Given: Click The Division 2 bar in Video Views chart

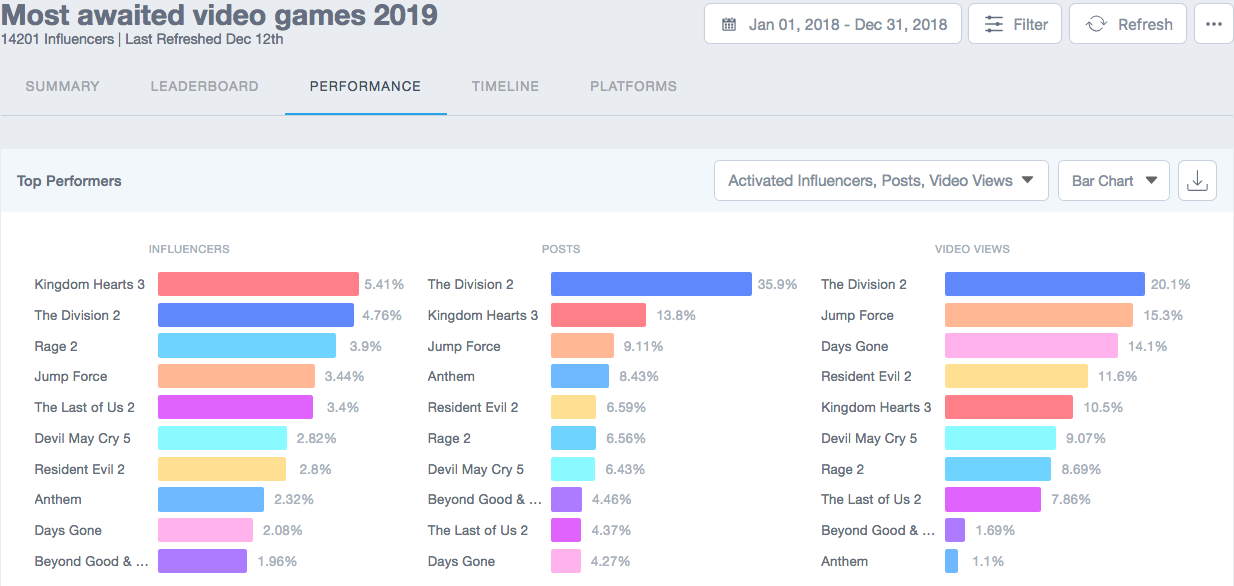Looking at the screenshot, I should pyautogui.click(x=1044, y=284).
